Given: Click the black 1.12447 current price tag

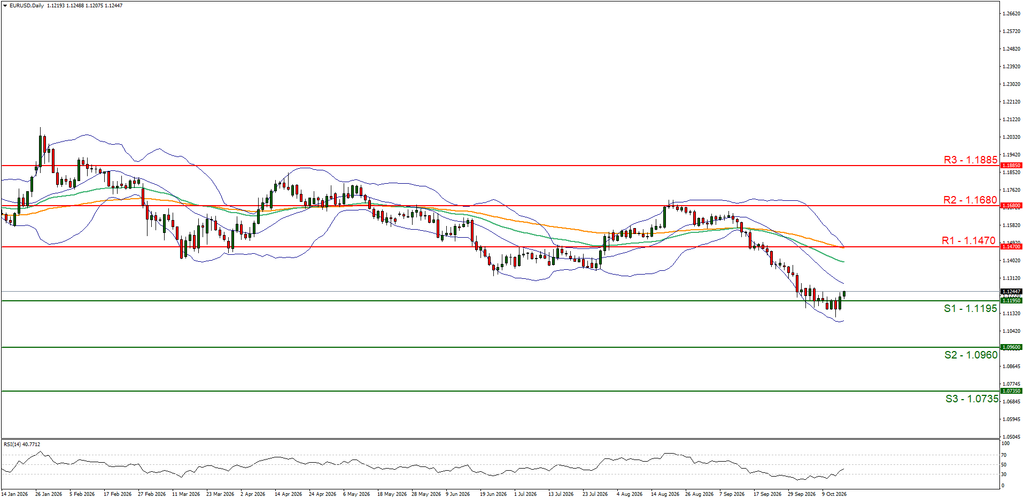Looking at the screenshot, I should point(1011,291).
